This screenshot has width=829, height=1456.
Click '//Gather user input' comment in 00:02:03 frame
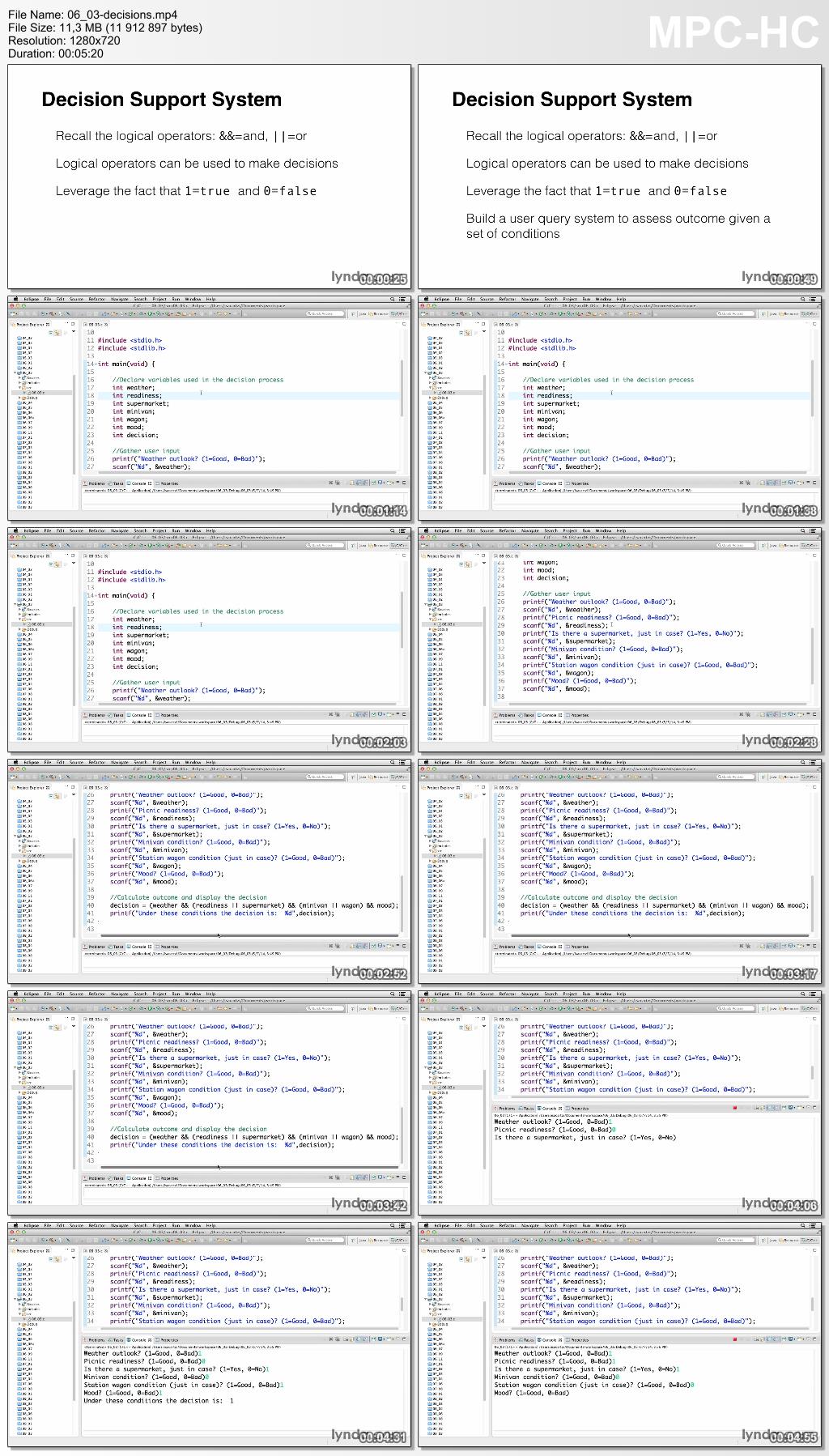pos(147,683)
